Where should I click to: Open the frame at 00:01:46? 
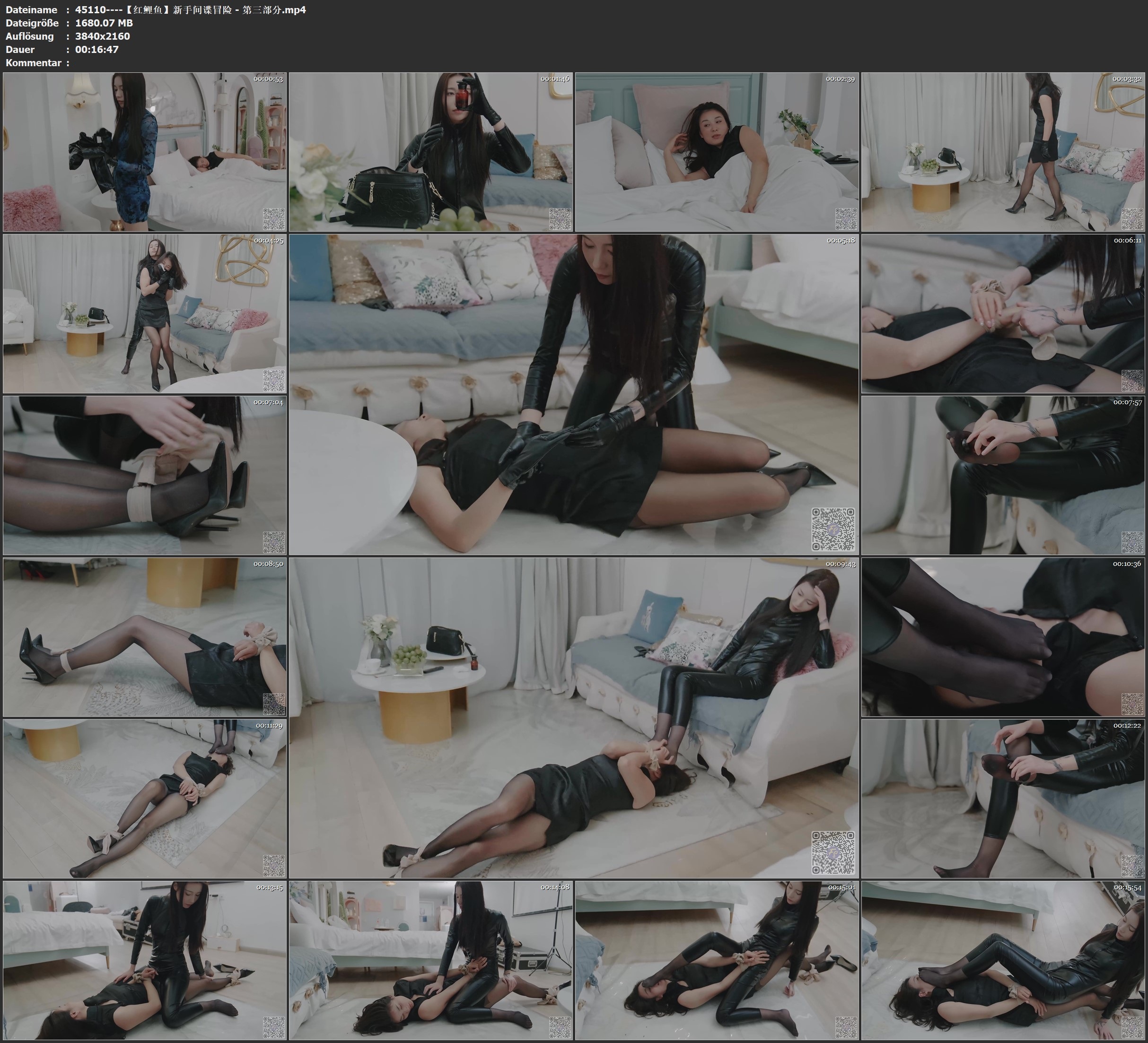430,151
